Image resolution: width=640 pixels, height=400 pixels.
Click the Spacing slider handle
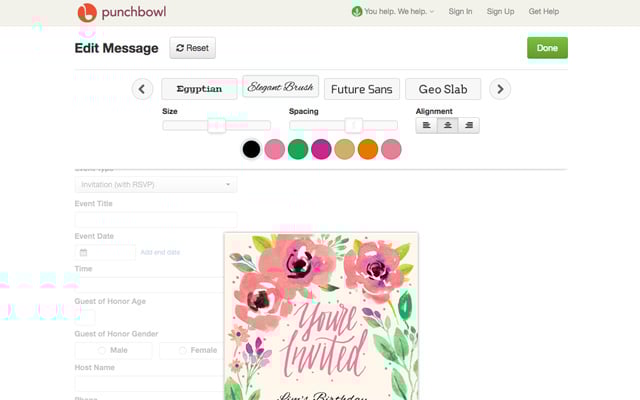click(353, 125)
